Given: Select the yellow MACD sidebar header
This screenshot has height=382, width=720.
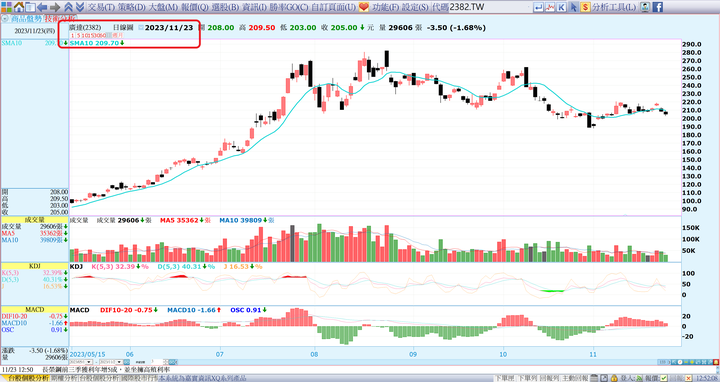Looking at the screenshot, I should click(35, 310).
